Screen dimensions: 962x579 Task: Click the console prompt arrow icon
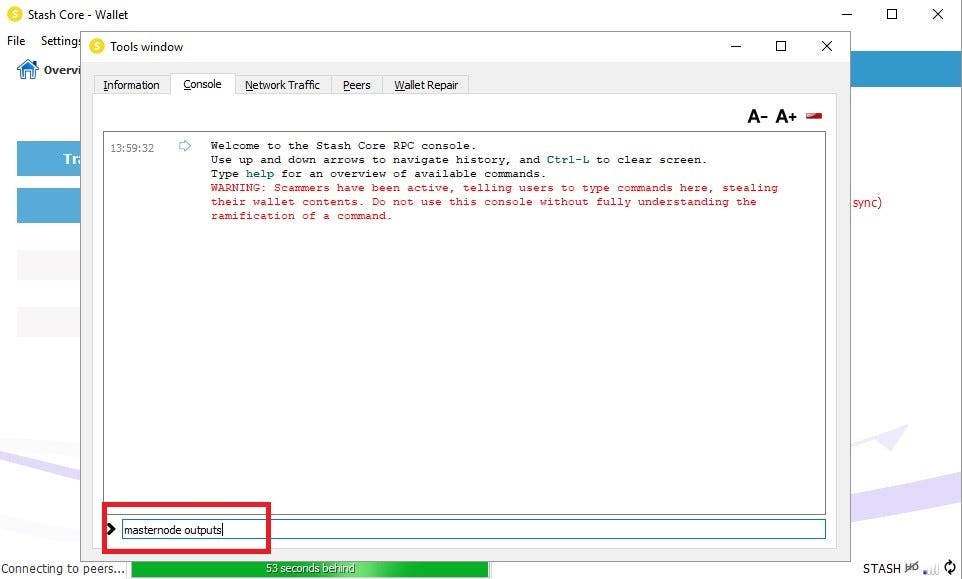[x=111, y=529]
